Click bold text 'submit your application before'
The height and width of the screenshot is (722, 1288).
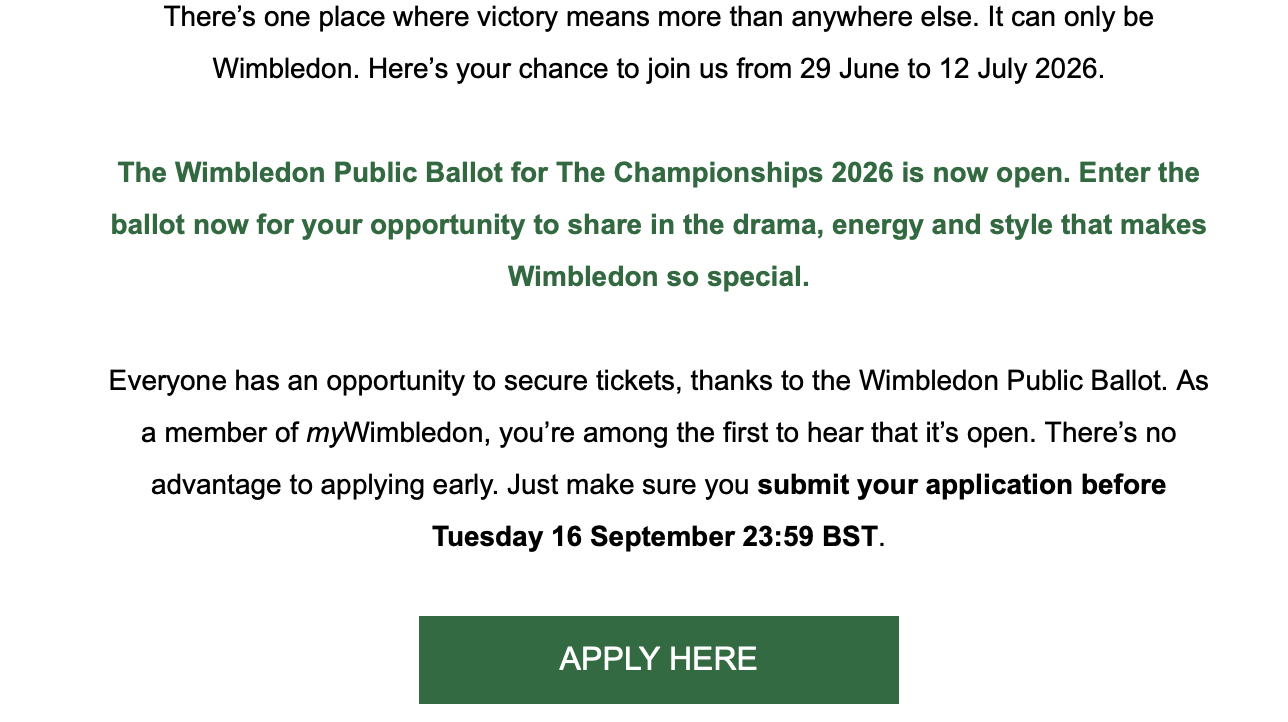click(x=961, y=486)
